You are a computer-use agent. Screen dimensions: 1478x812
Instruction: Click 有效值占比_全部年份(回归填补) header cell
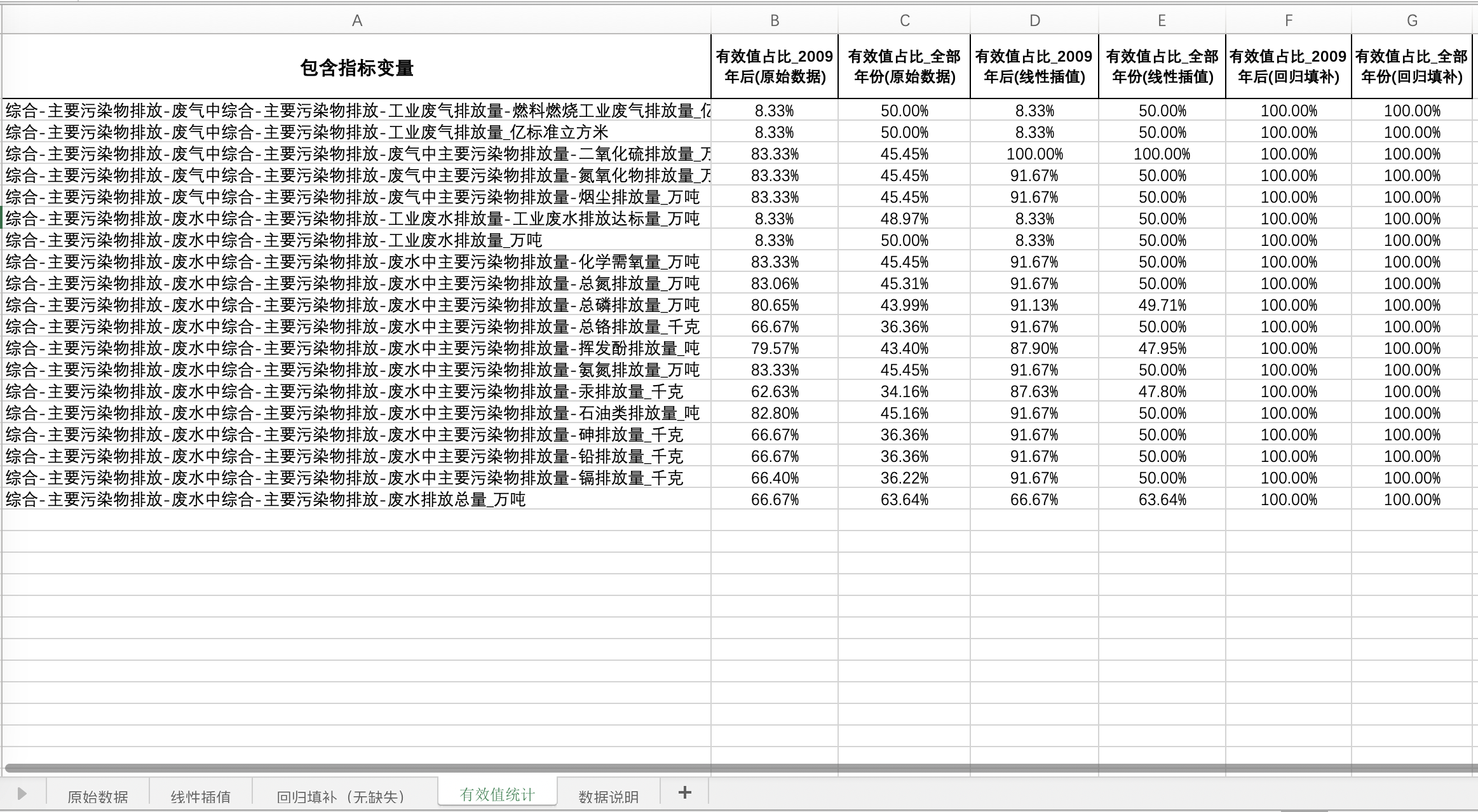tap(1412, 67)
